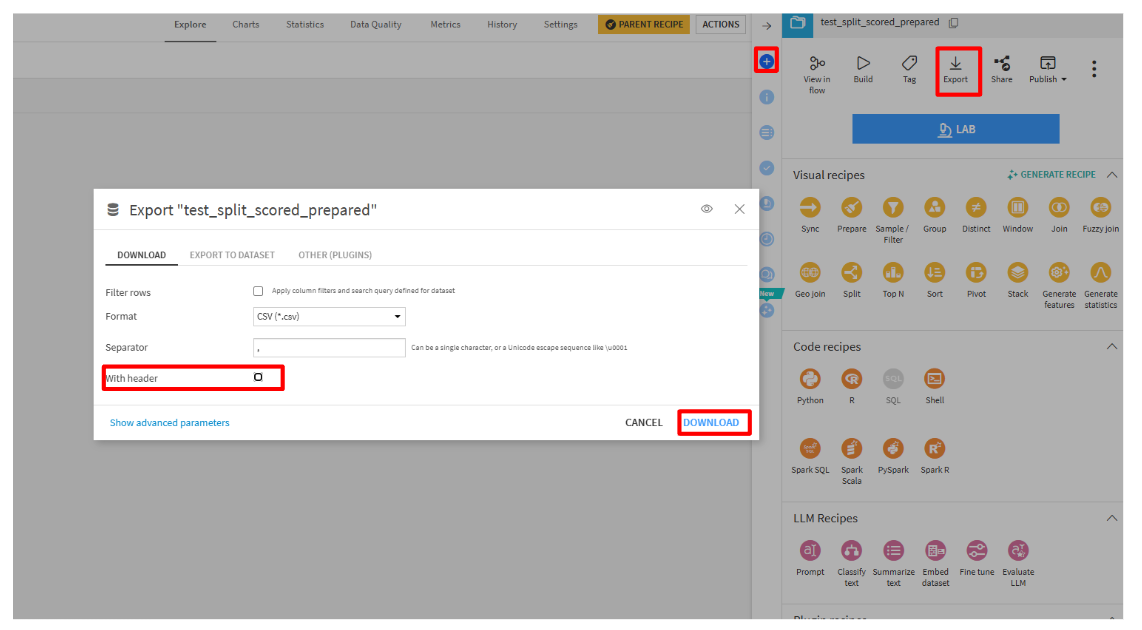1142x630 pixels.
Task: Open the Publish dropdown
Action: point(1047,69)
